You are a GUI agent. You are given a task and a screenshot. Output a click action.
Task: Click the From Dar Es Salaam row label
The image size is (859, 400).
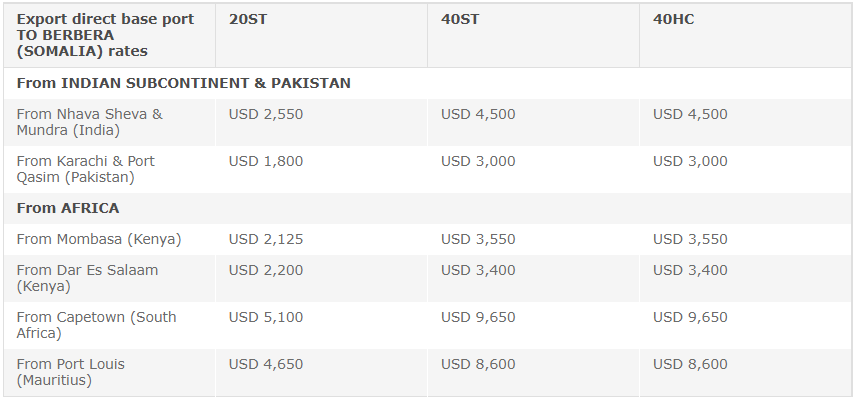(87, 278)
